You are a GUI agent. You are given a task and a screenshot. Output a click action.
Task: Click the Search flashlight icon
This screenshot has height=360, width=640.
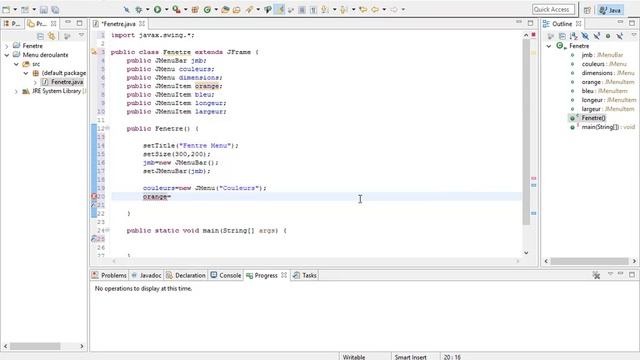click(249, 9)
